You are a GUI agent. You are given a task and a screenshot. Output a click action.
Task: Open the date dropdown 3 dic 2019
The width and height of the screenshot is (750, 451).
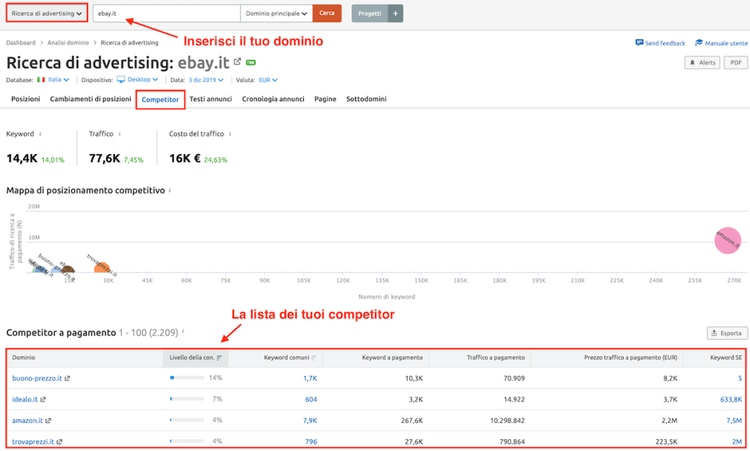coord(206,80)
